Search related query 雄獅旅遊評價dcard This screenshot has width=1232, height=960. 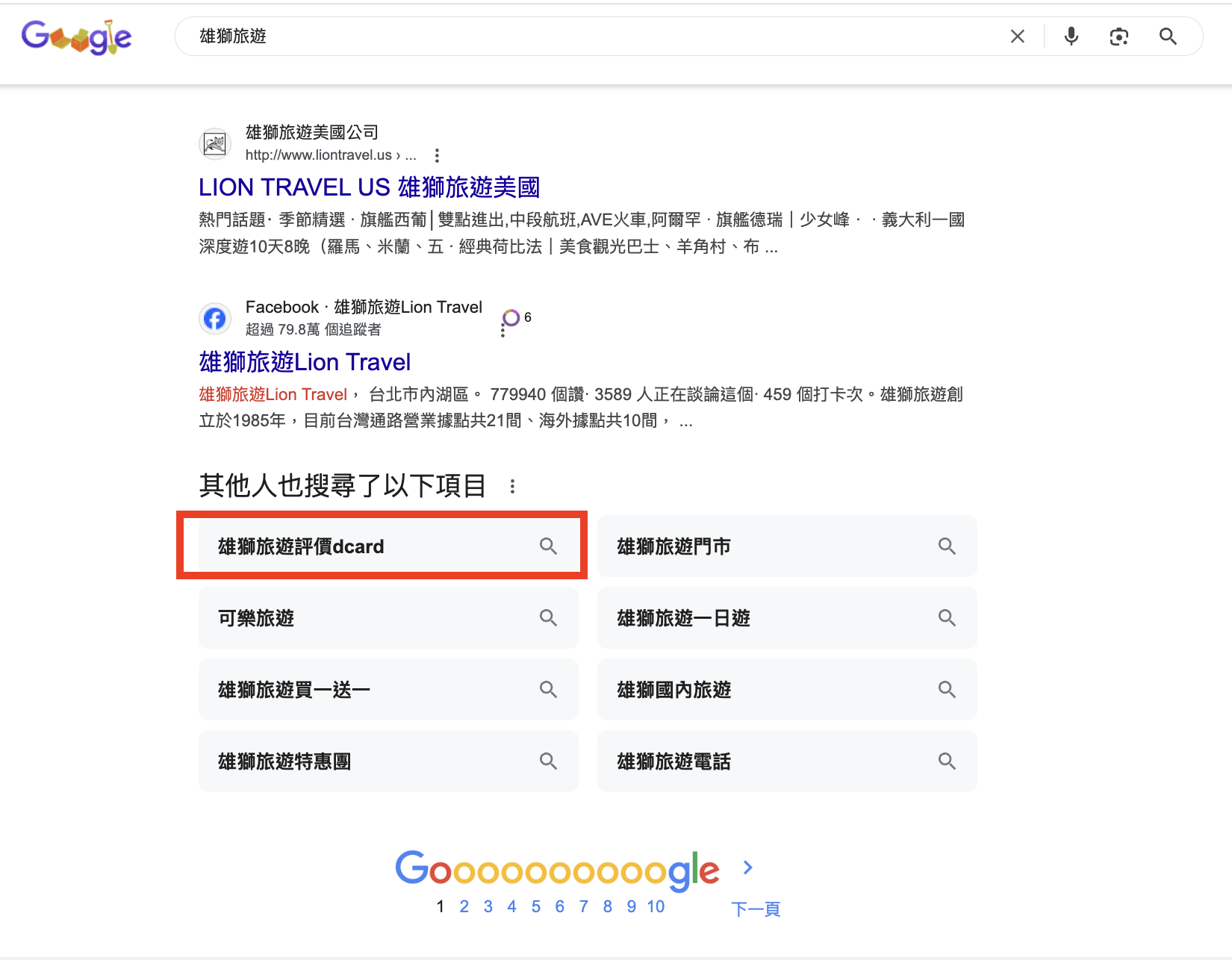click(x=388, y=546)
